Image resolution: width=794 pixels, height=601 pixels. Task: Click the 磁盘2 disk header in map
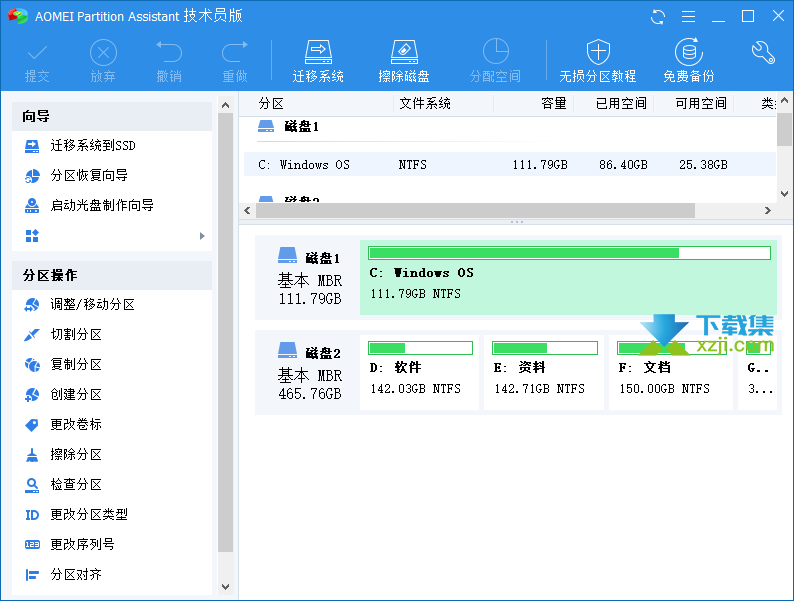click(x=310, y=372)
